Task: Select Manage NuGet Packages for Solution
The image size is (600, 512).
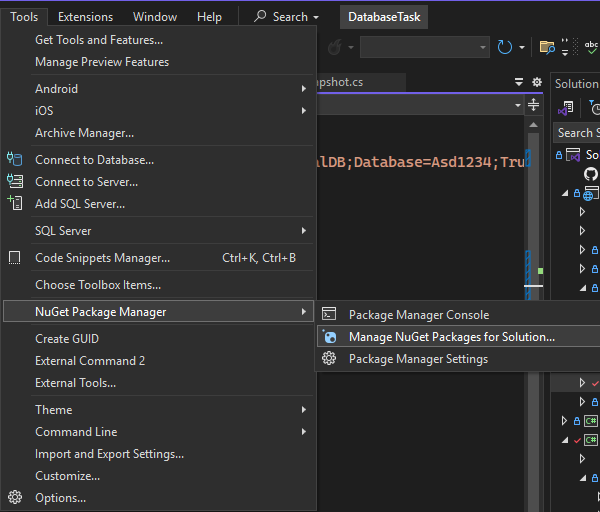Action: [x=451, y=337]
